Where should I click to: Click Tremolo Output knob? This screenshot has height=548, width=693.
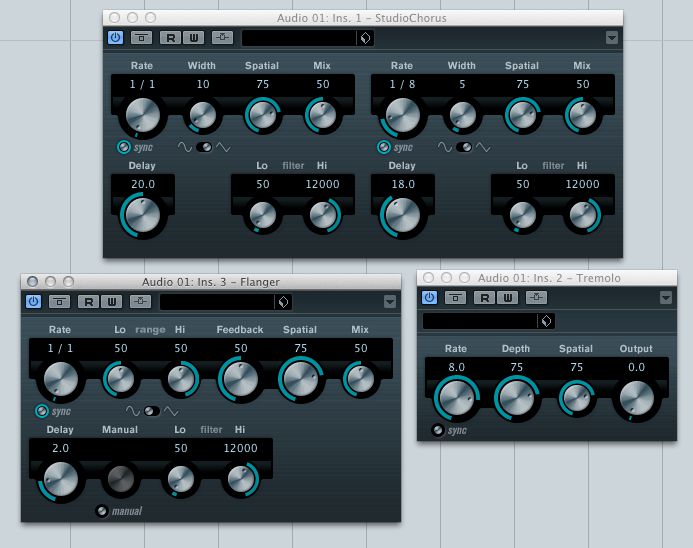636,398
